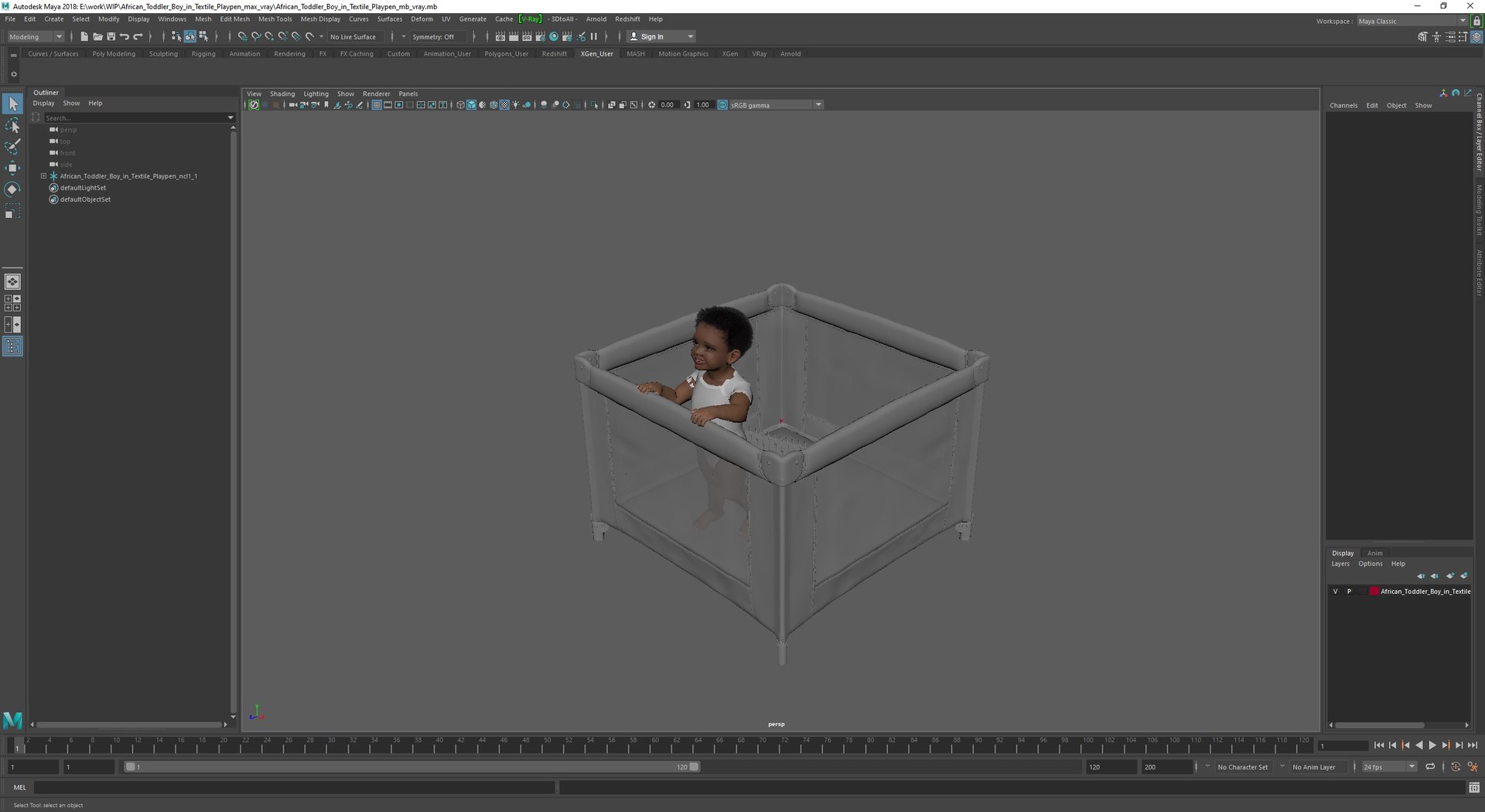Activate the Rotate tool
Viewport: 1485px width, 812px height.
pyautogui.click(x=13, y=189)
